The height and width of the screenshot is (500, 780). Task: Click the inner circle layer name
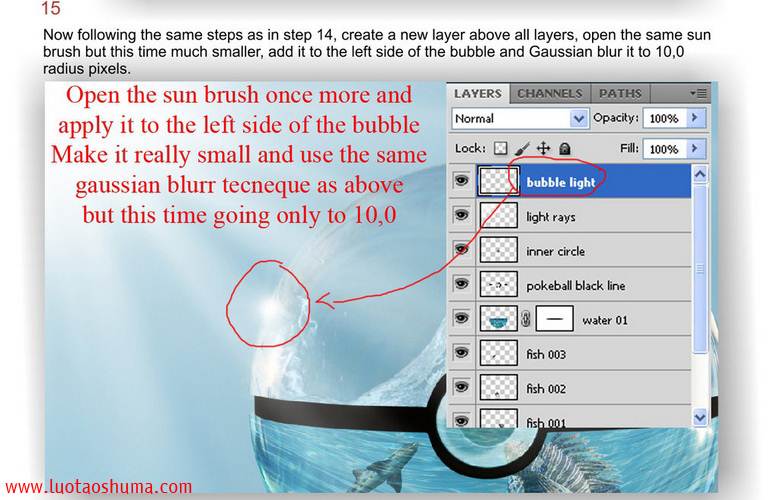[x=555, y=251]
